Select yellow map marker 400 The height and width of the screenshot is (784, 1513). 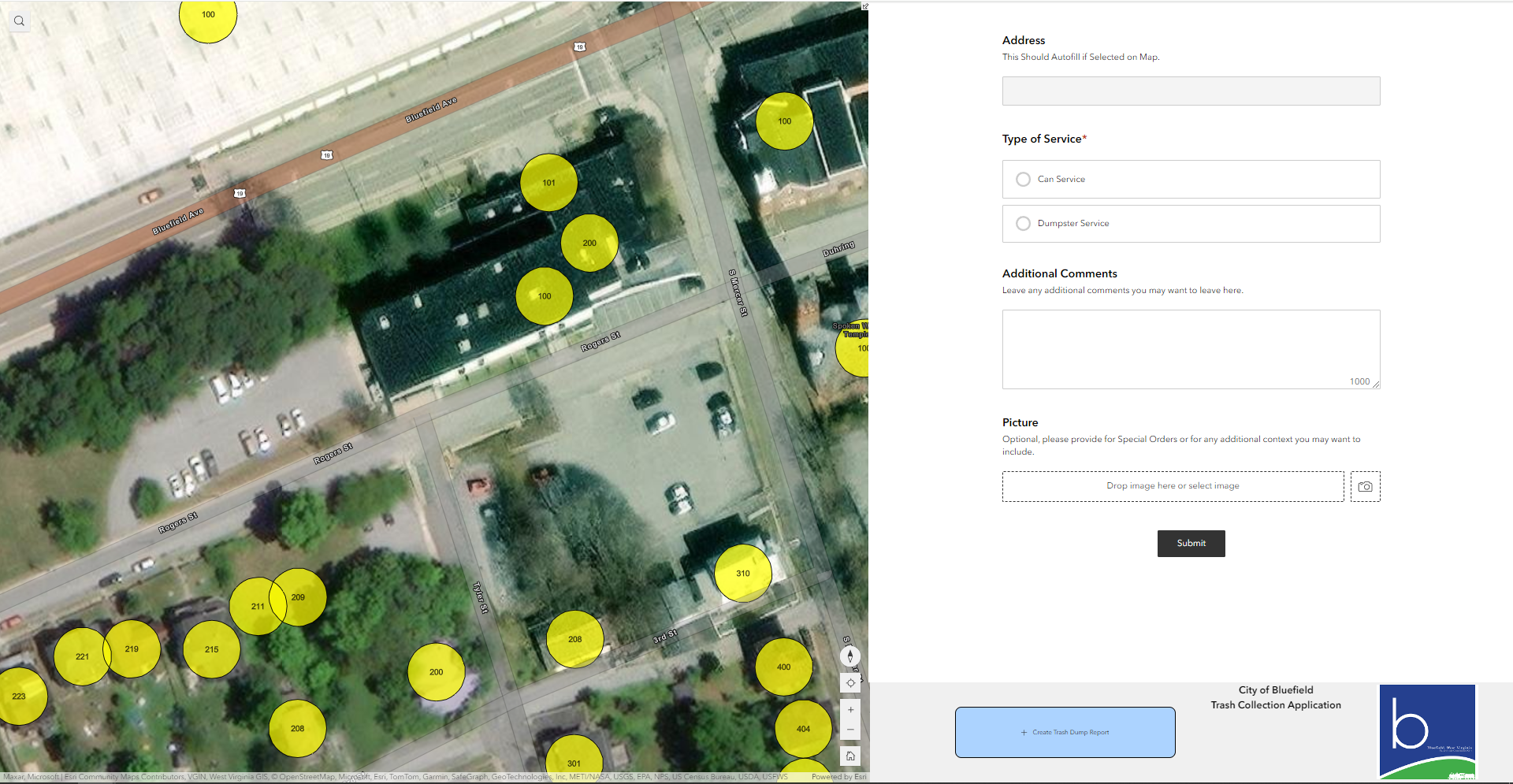[783, 667]
